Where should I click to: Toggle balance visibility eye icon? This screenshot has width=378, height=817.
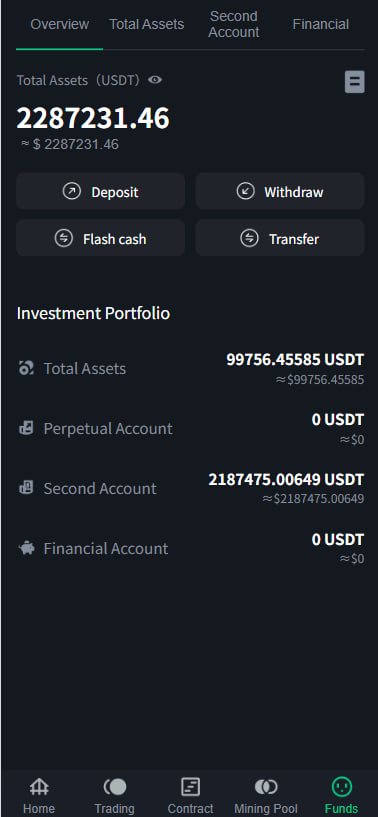[x=155, y=80]
